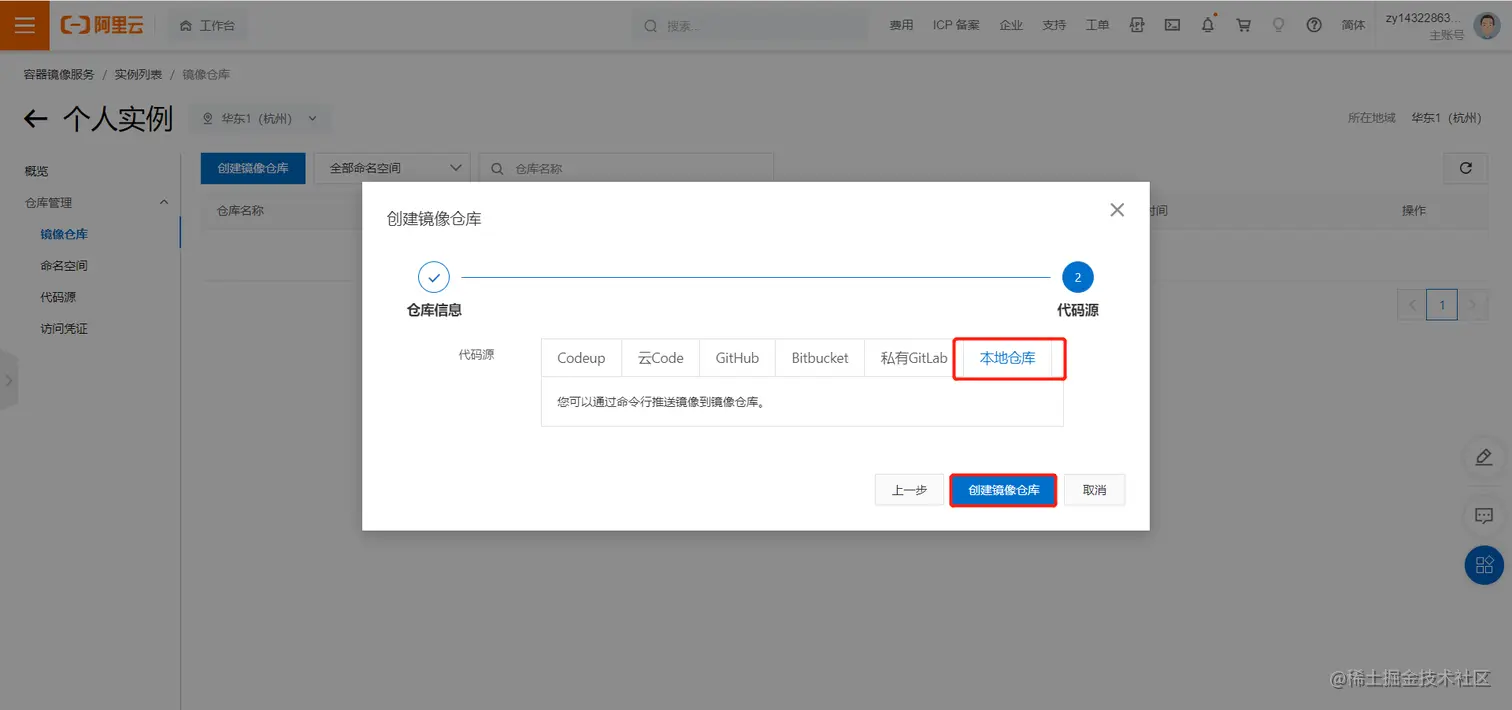The width and height of the screenshot is (1512, 710).
Task: Open the notifications bell
Action: [1208, 25]
